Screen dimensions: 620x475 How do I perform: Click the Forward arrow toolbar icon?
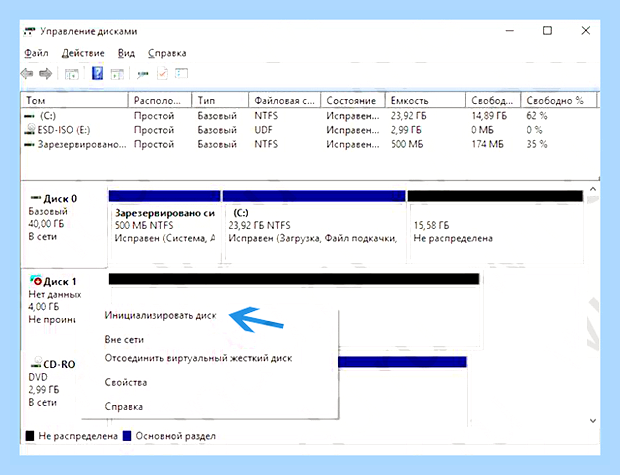click(45, 74)
